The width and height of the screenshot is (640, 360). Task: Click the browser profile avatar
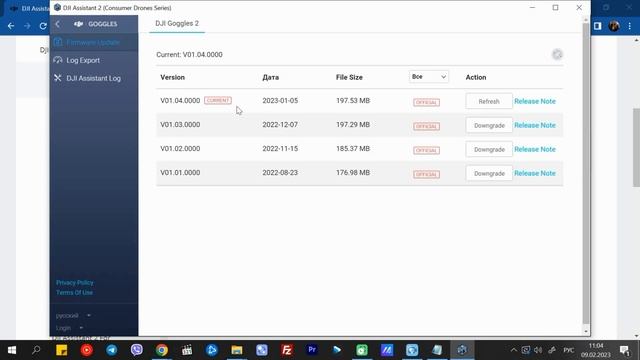point(614,26)
